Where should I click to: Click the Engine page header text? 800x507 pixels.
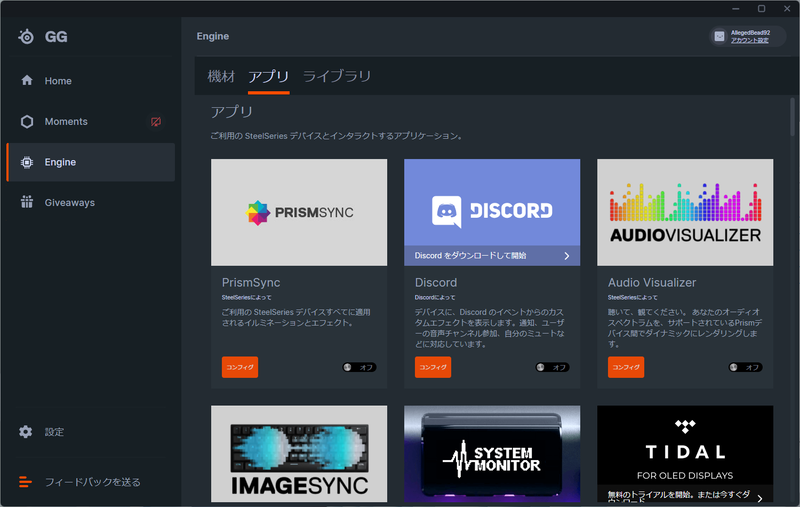tap(213, 36)
